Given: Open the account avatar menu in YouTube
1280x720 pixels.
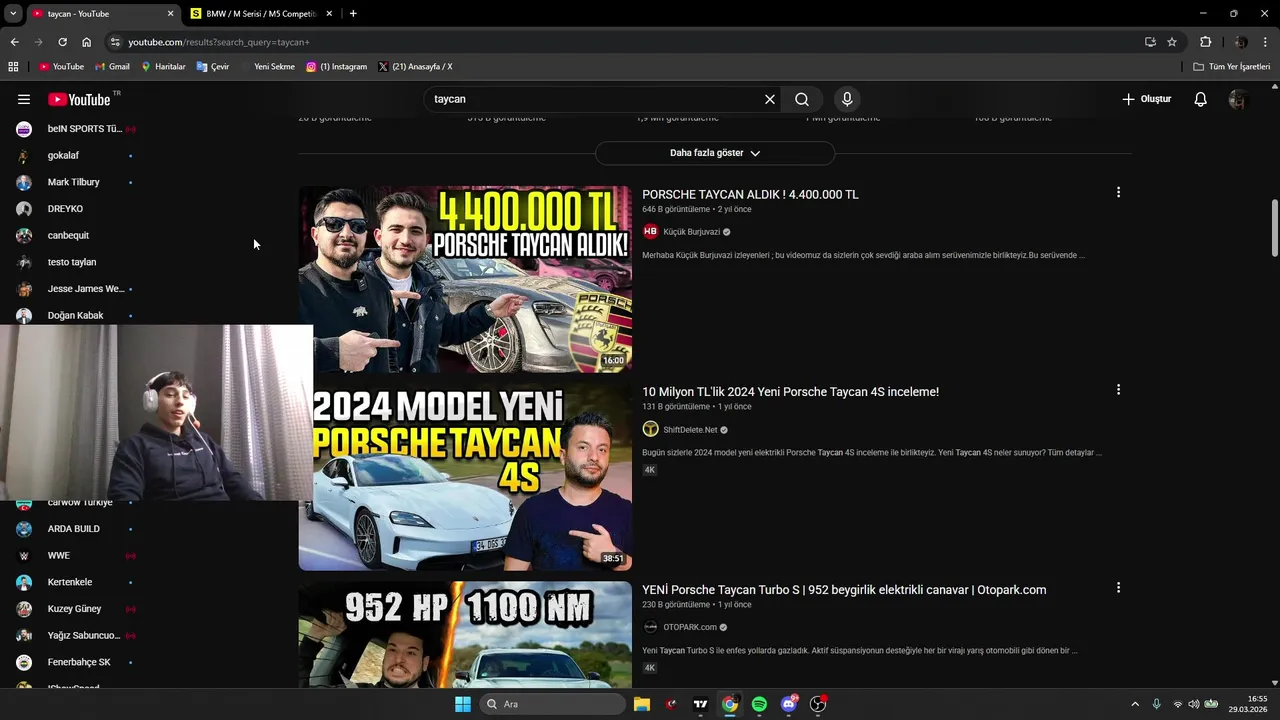Looking at the screenshot, I should (x=1238, y=99).
